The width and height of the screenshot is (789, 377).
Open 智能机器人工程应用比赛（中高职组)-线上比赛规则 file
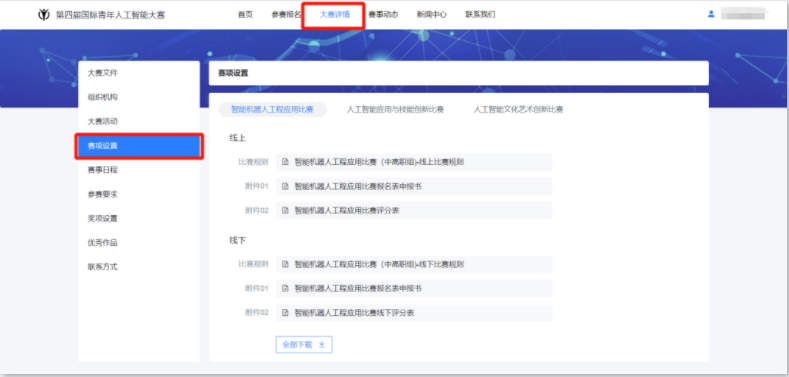[x=414, y=162]
